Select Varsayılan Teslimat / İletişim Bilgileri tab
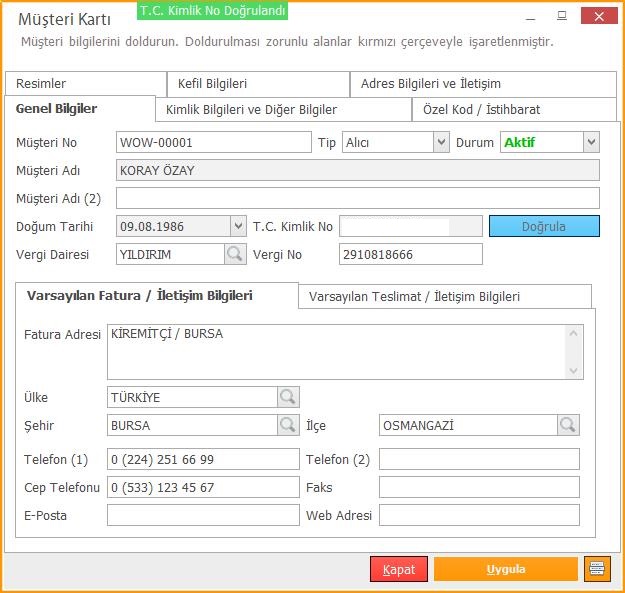 (444, 296)
